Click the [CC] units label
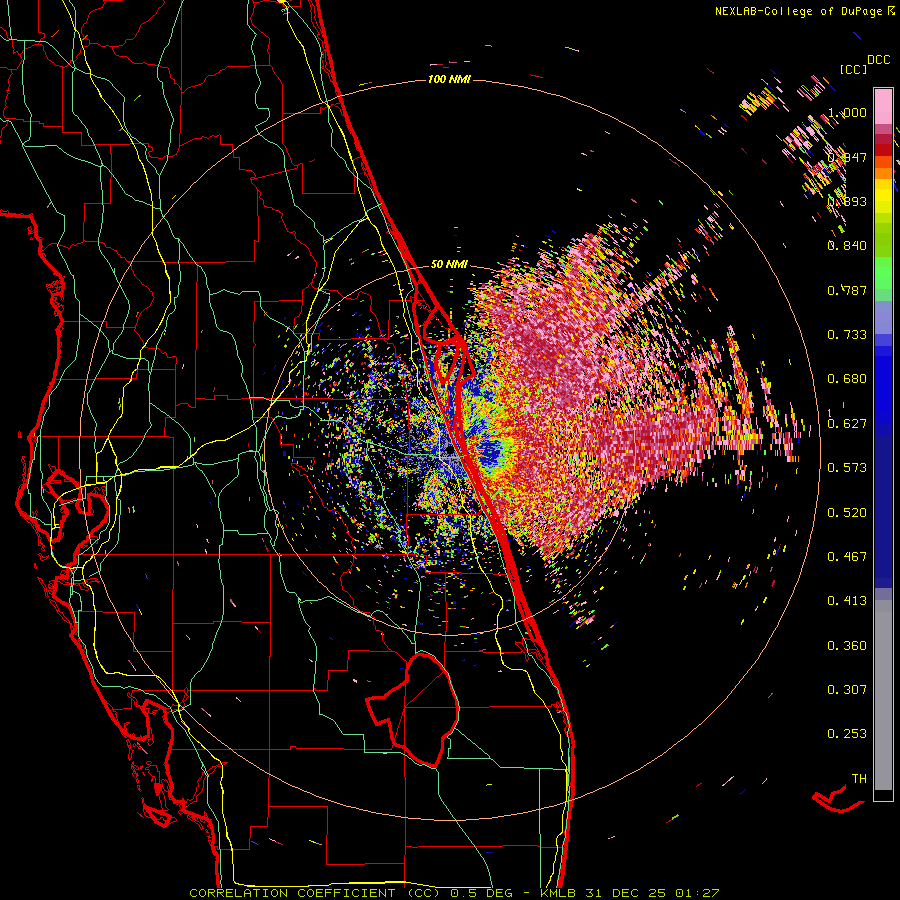This screenshot has height=900, width=900. coord(854,69)
